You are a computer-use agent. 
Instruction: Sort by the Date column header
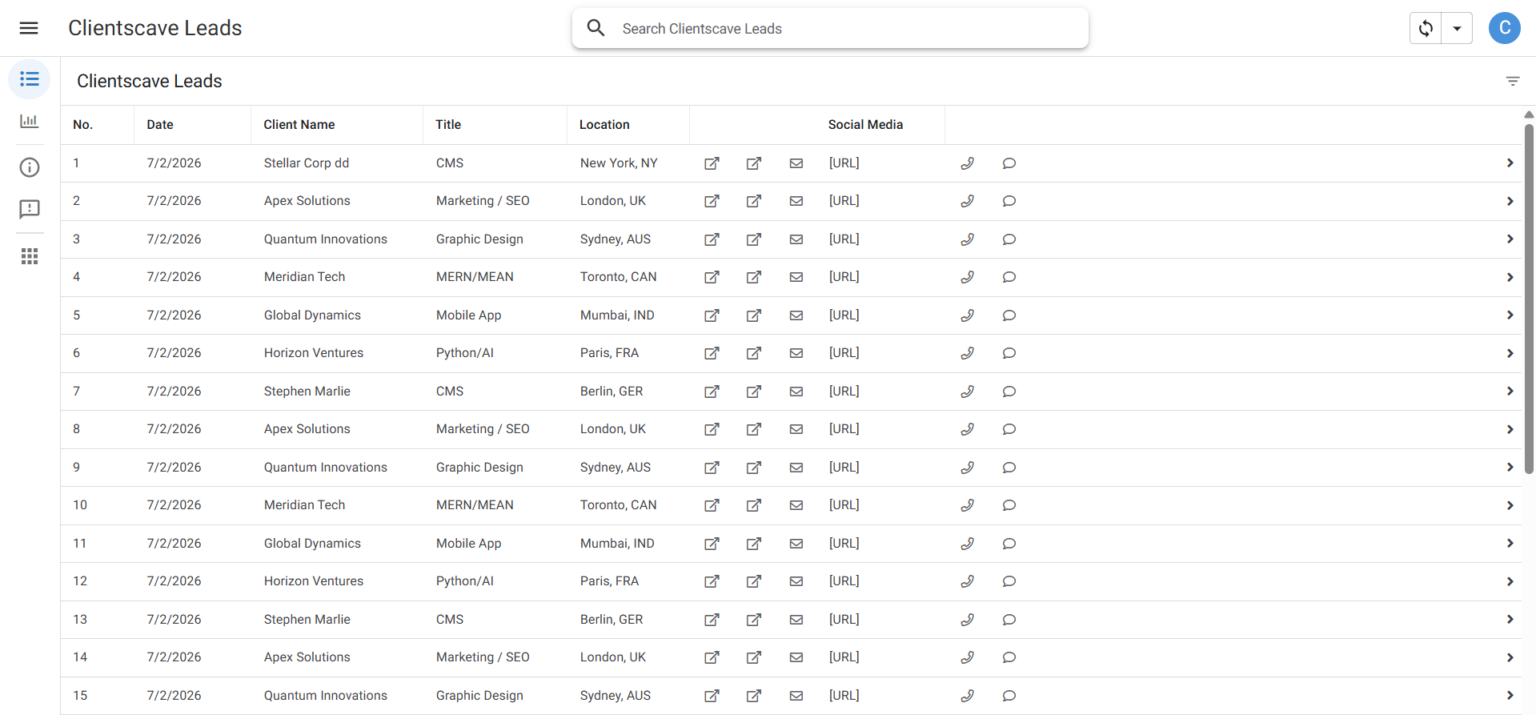pos(160,125)
